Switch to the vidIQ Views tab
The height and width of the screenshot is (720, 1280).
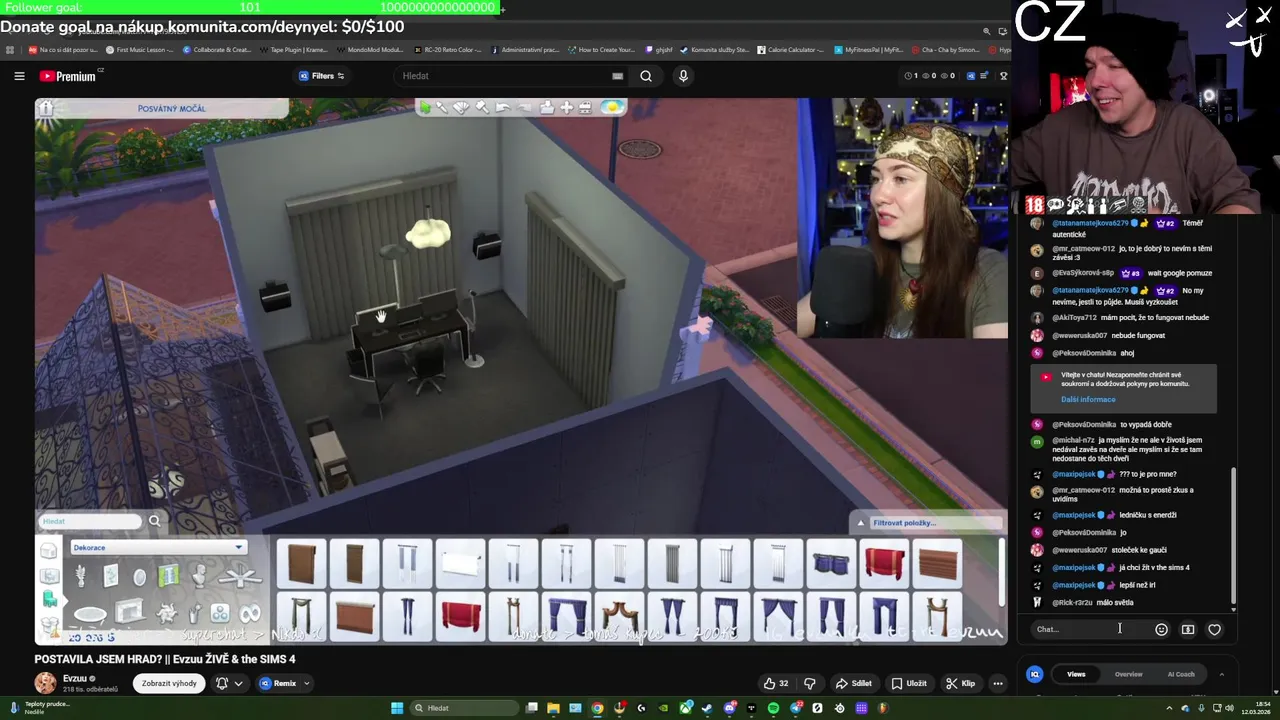[x=1076, y=674]
